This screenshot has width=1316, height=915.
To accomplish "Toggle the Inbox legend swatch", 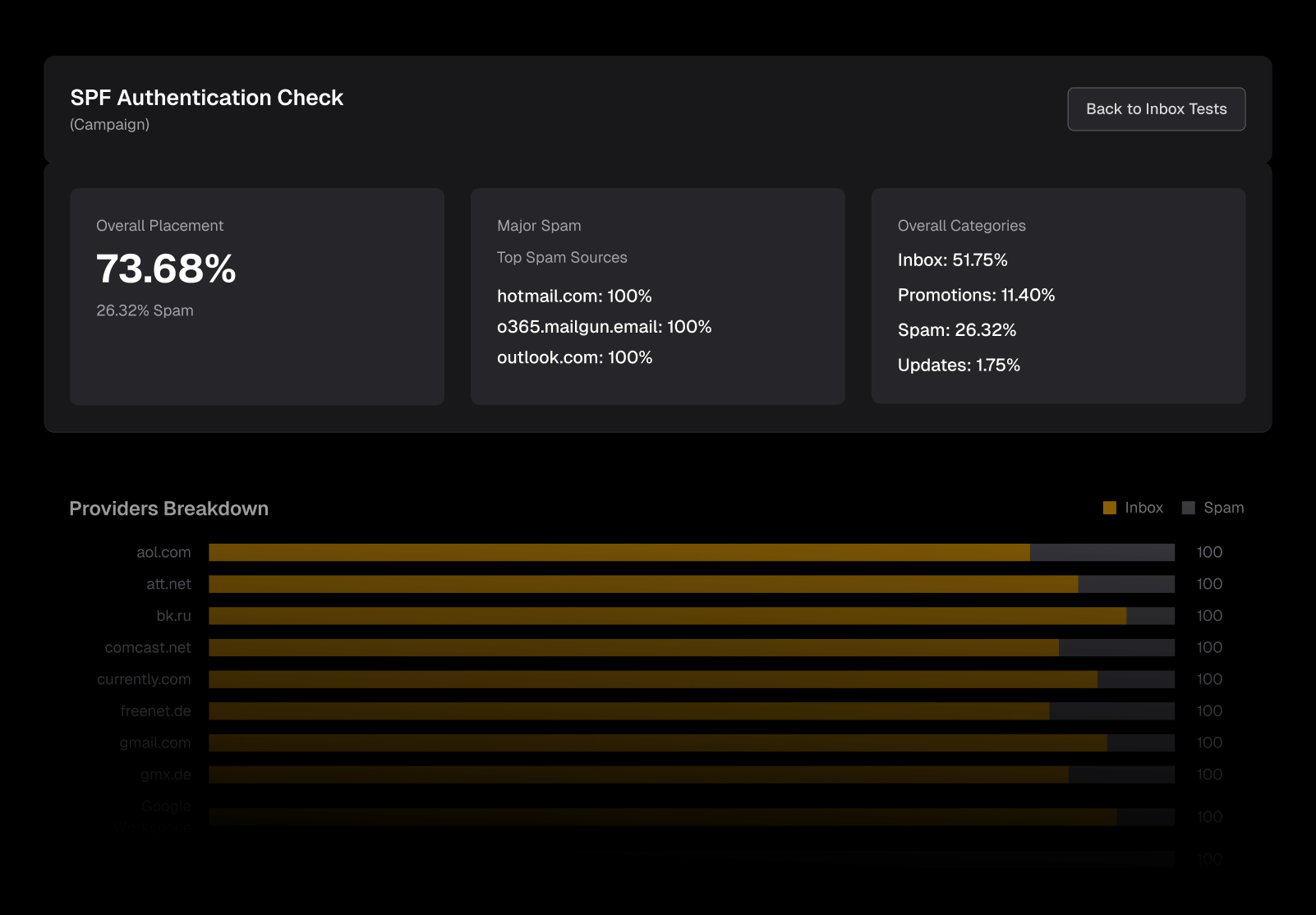I will [1109, 508].
